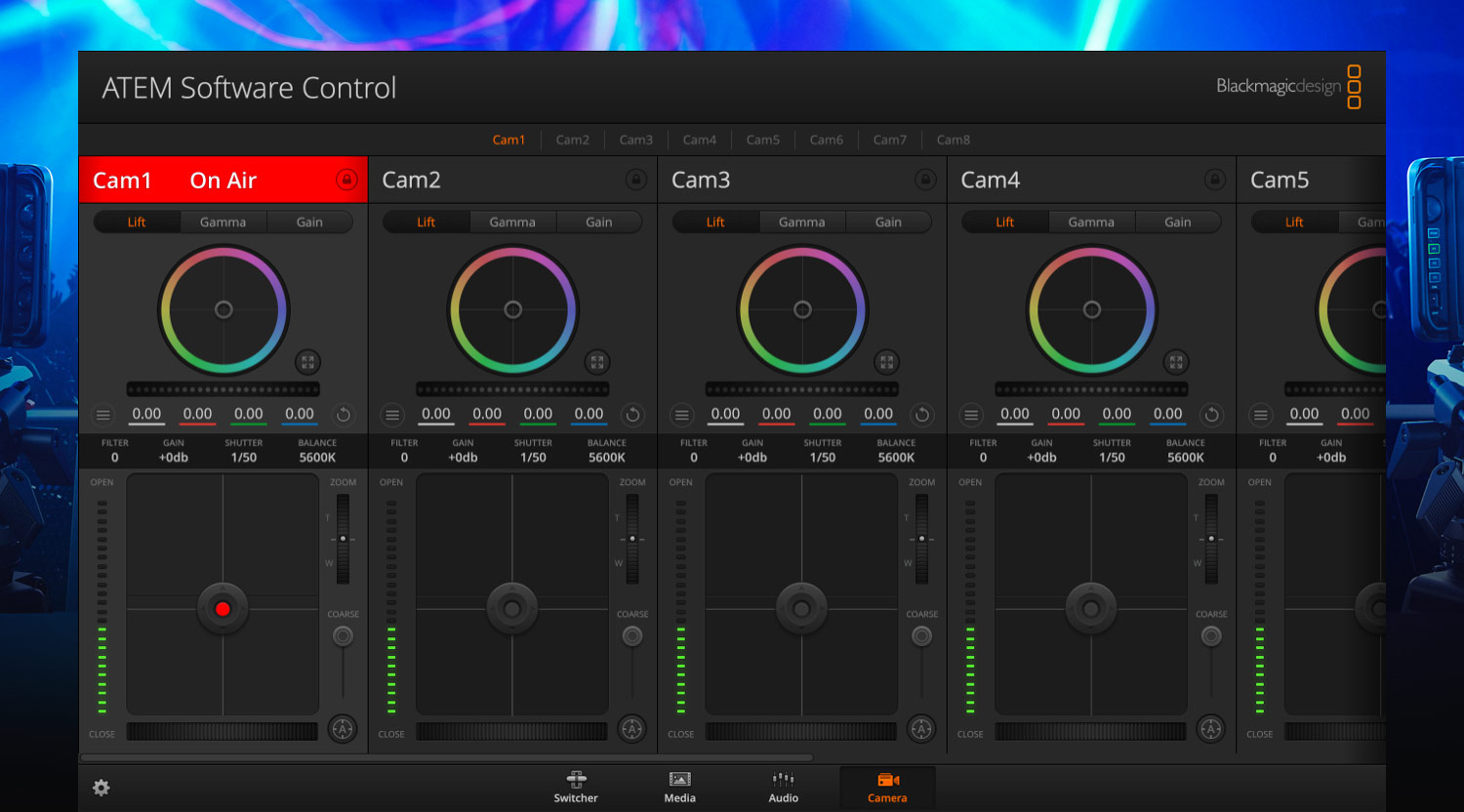
Task: Open the general settings gear
Action: pos(102,787)
